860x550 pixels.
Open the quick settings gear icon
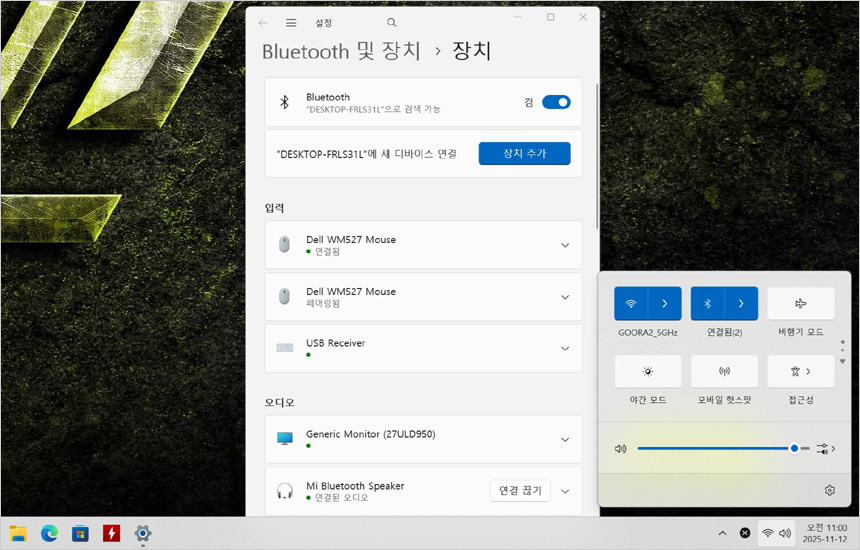(x=829, y=490)
